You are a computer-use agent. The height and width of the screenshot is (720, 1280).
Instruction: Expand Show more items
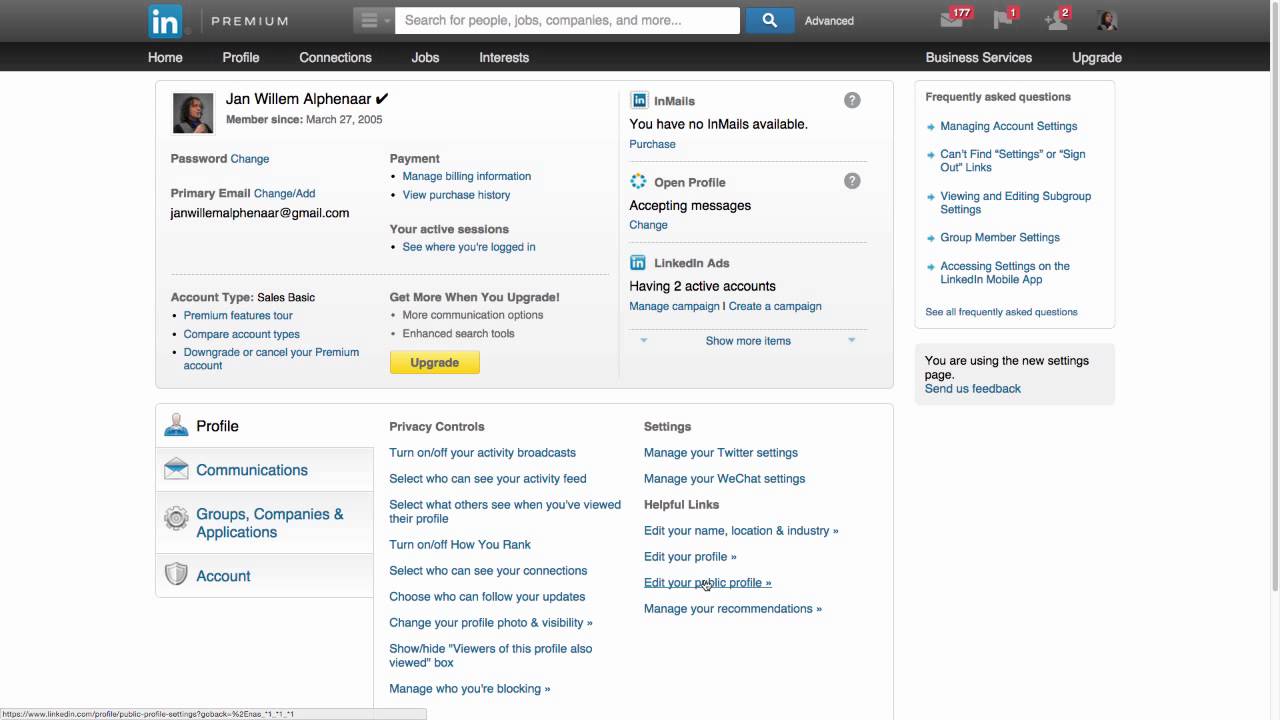(x=748, y=341)
